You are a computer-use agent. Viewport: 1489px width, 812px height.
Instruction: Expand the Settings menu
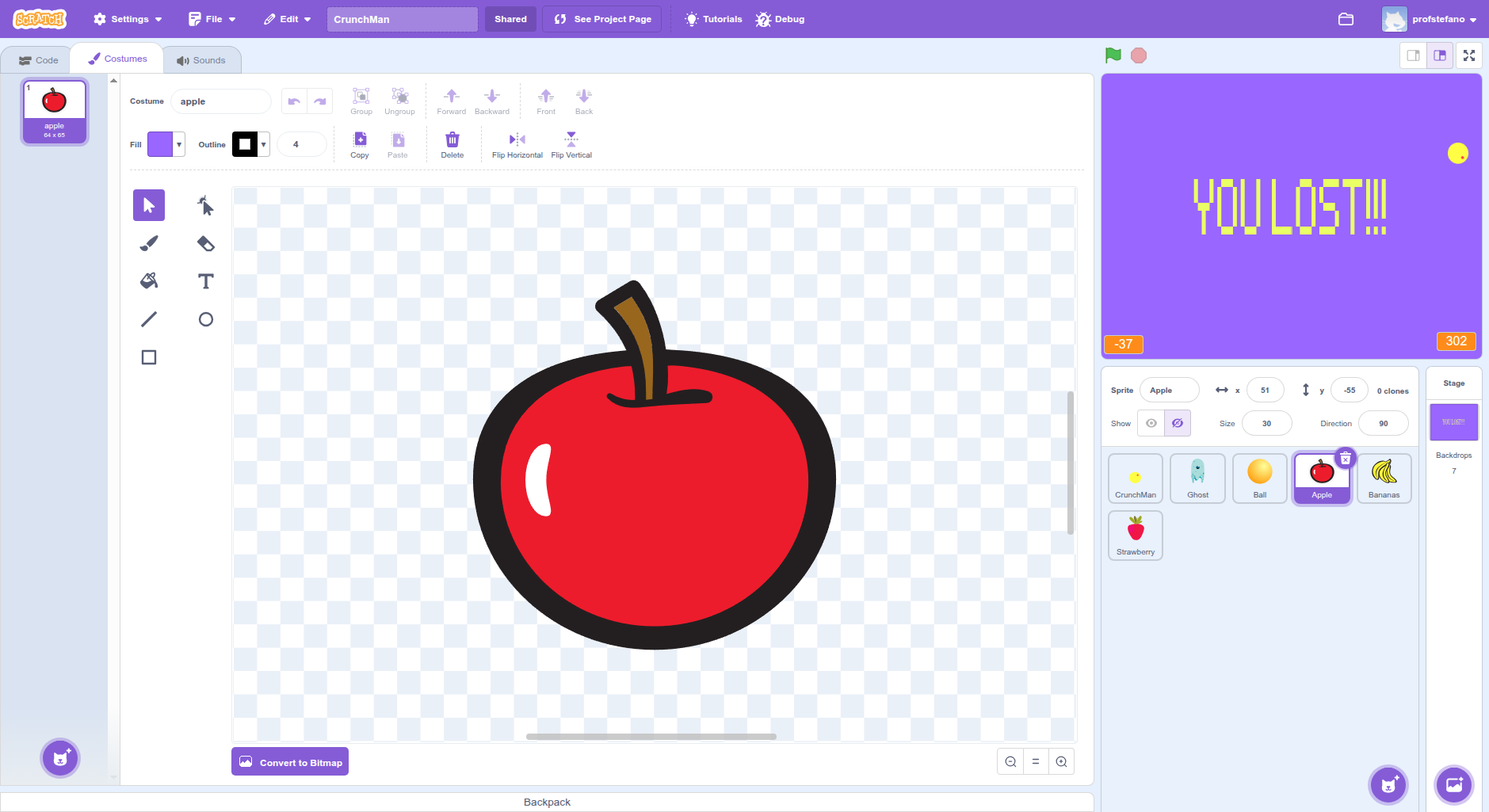tap(128, 19)
